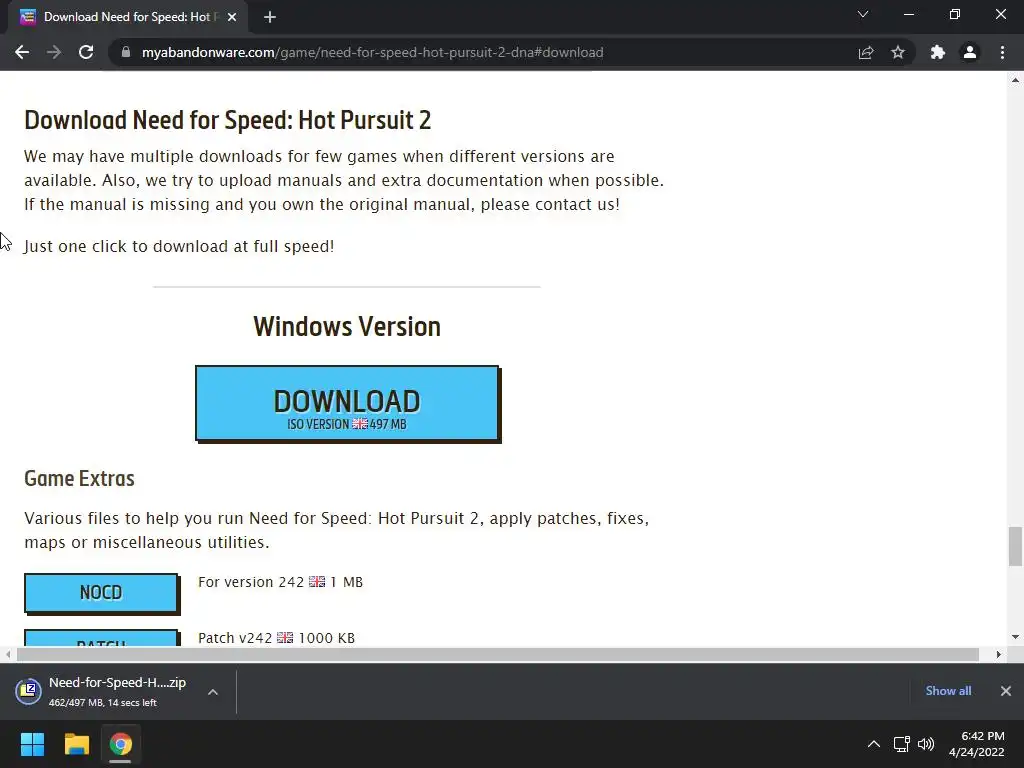
Task: Click the forward navigation arrow
Action: [x=54, y=52]
